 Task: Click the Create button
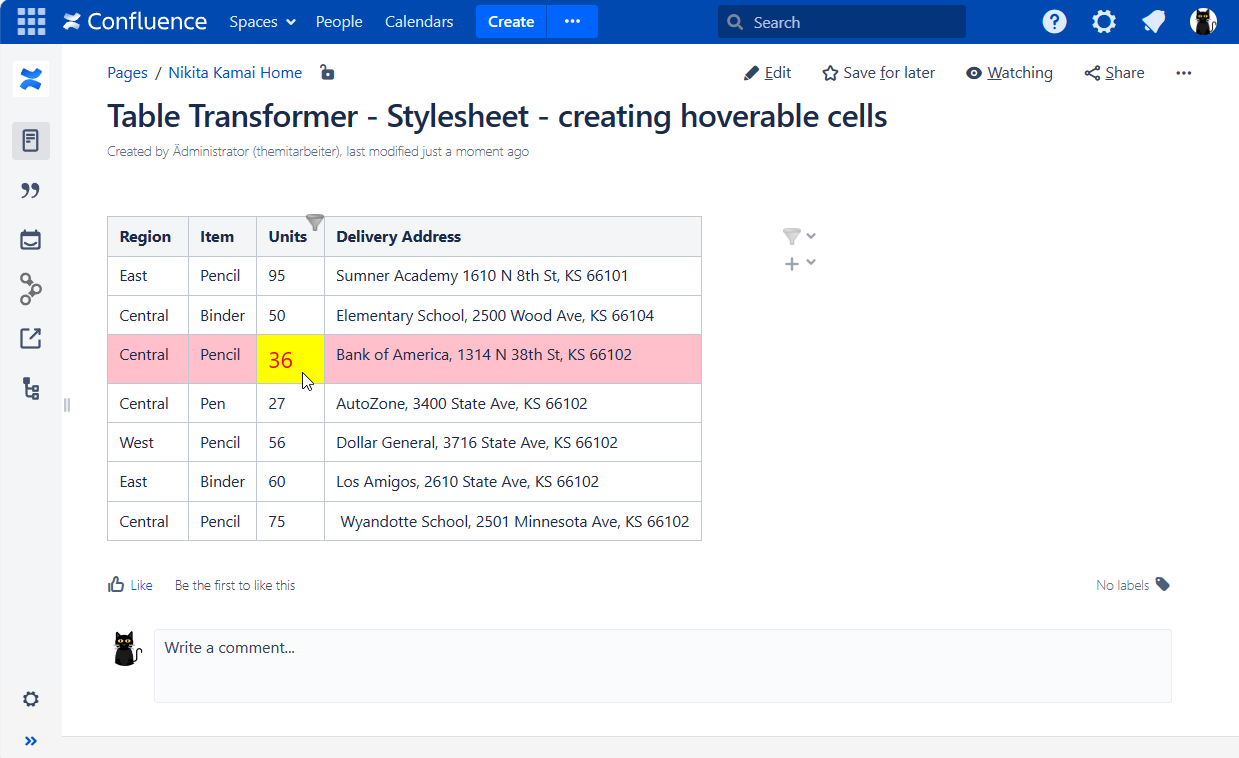click(x=511, y=22)
